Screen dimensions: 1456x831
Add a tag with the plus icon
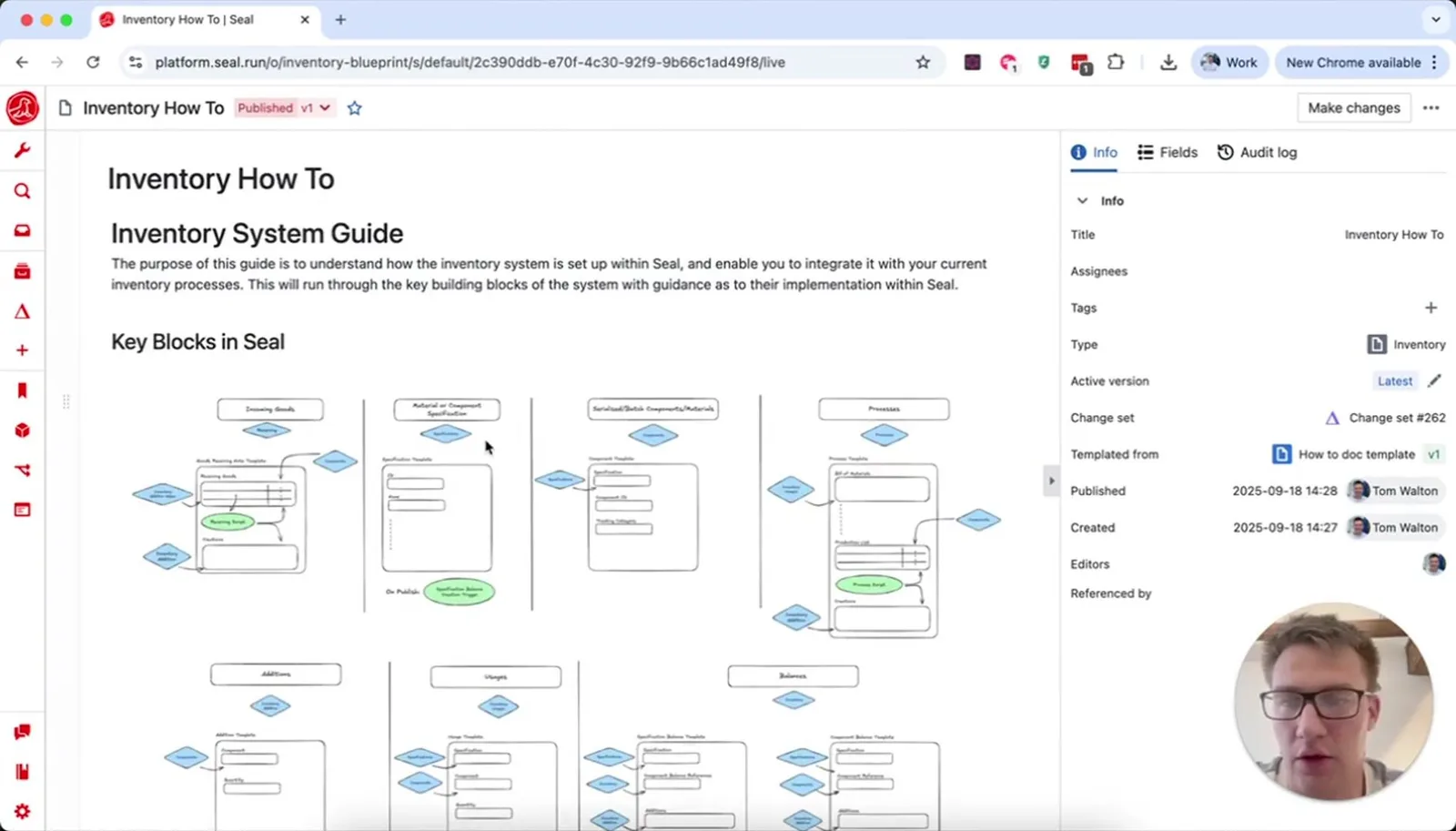[1431, 308]
